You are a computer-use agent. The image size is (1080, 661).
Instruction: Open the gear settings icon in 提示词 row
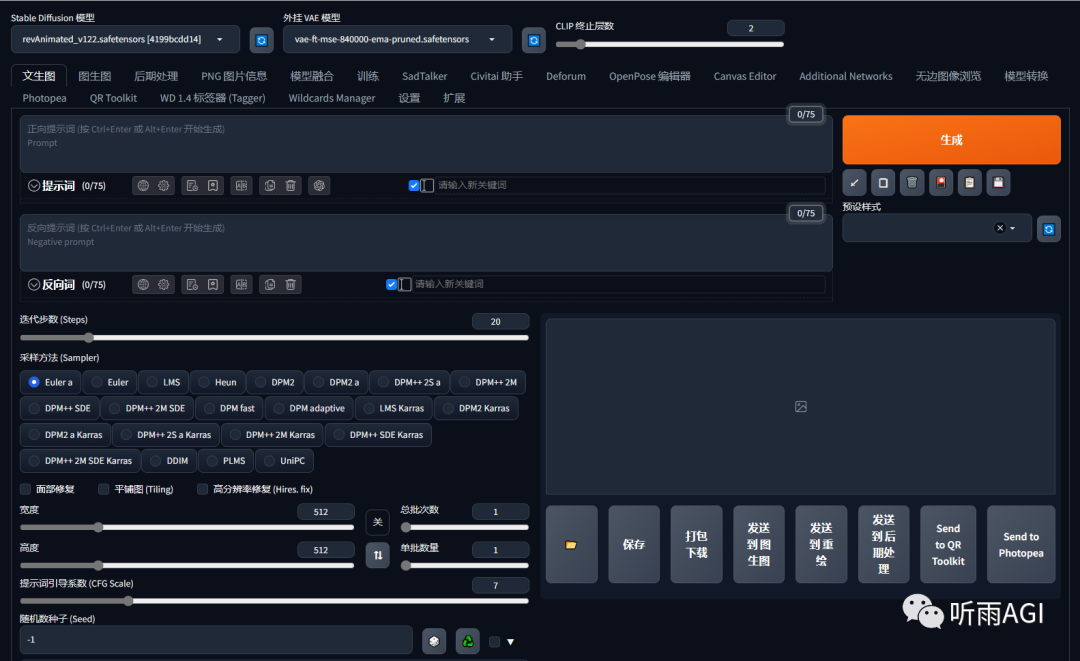point(164,185)
